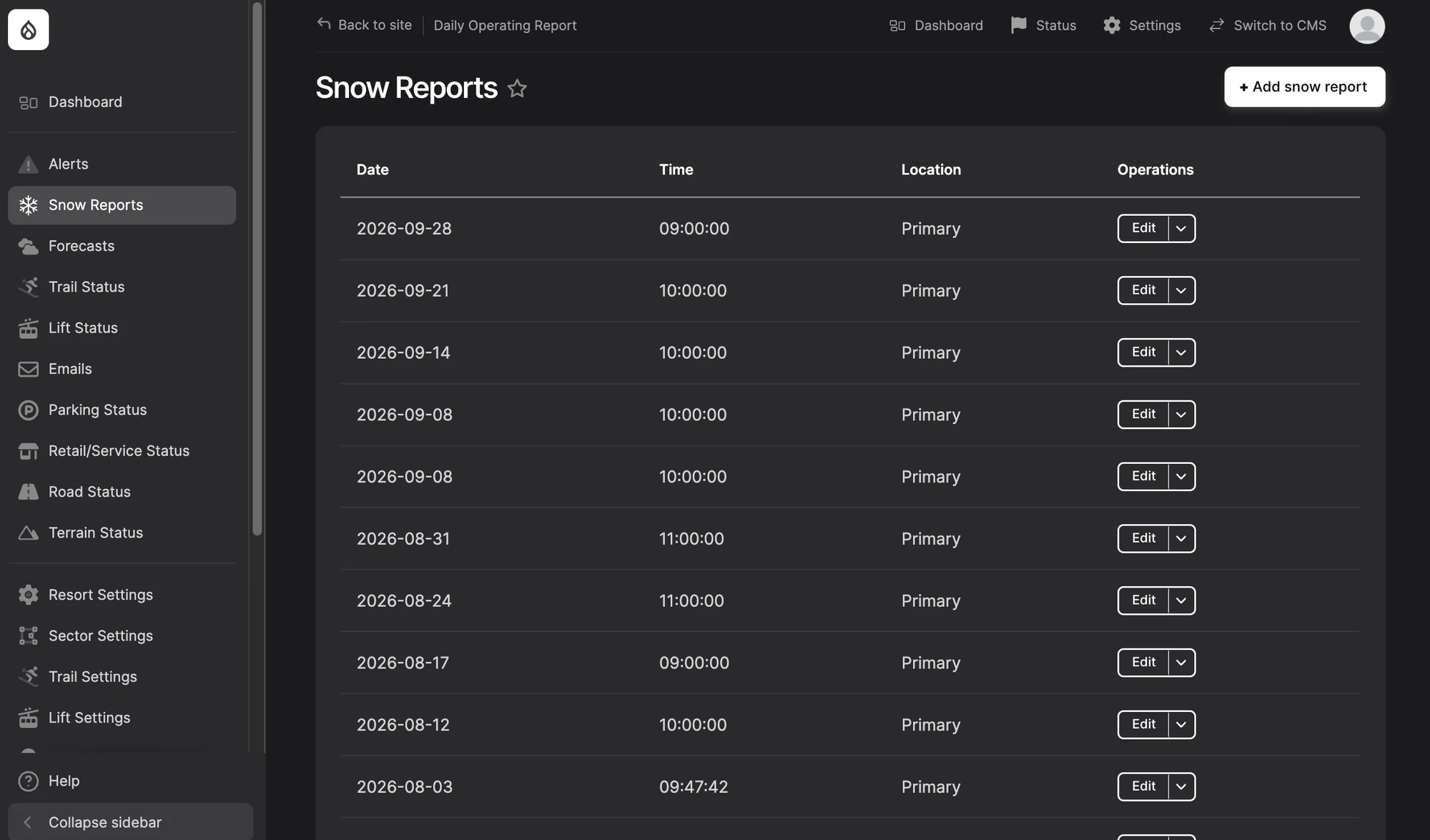Expand Edit dropdown for 2026-09-14 report
1430x840 pixels.
[1181, 352]
